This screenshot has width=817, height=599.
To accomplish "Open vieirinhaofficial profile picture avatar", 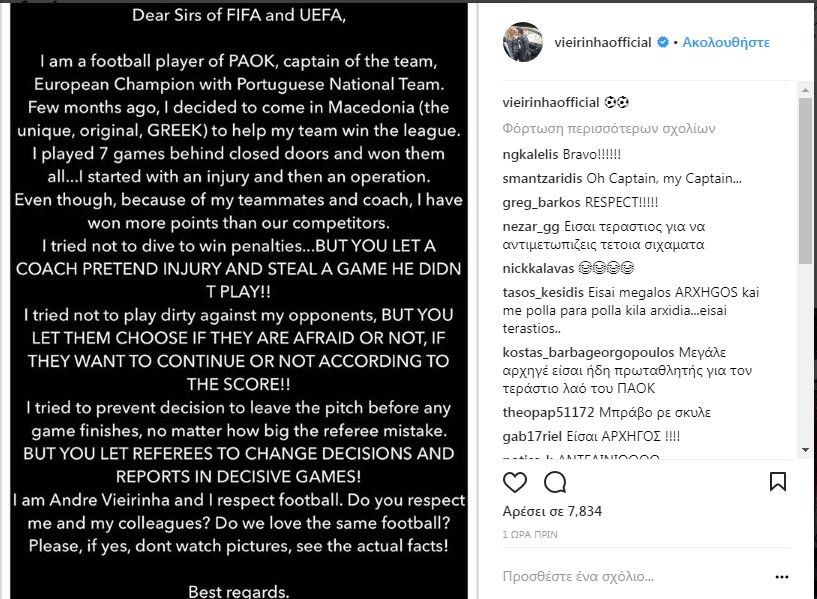I will [x=520, y=43].
